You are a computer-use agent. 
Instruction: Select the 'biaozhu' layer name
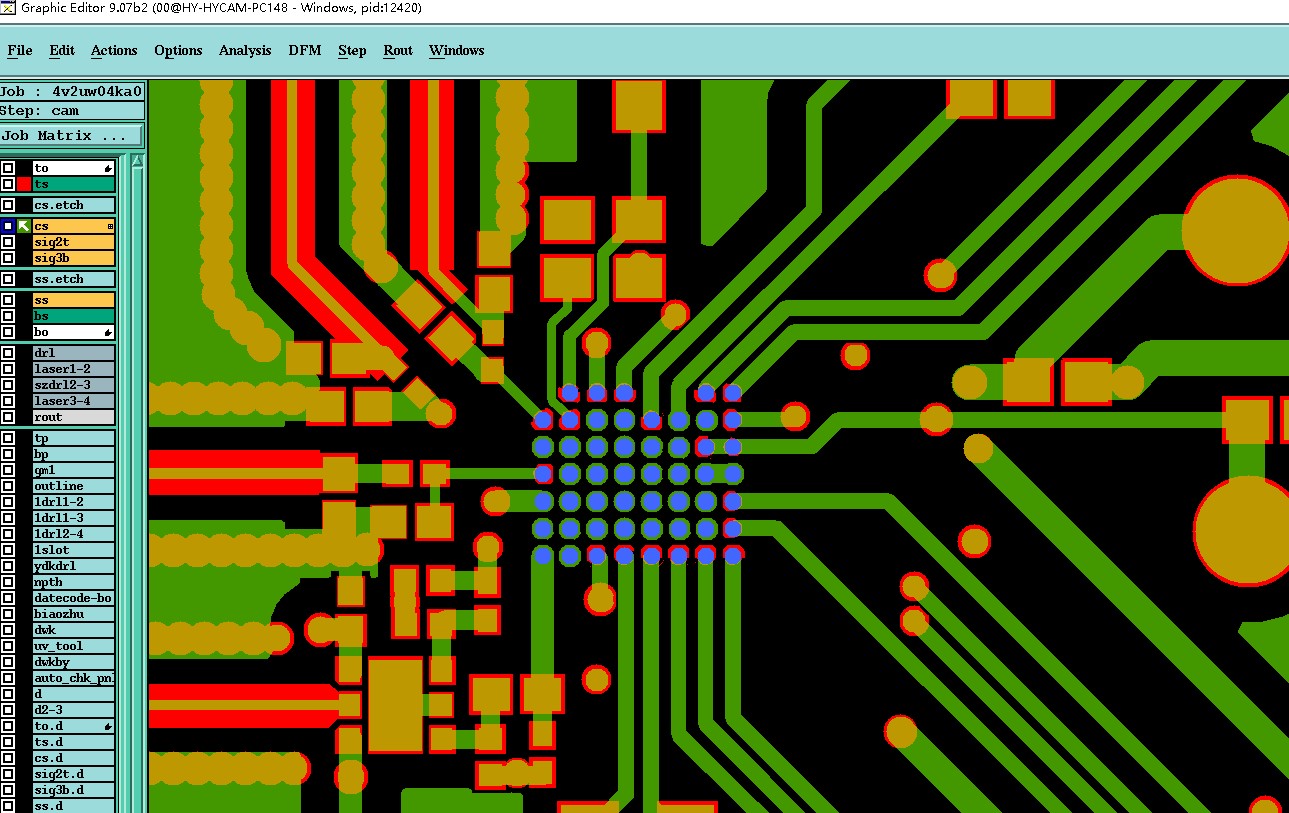[x=74, y=614]
